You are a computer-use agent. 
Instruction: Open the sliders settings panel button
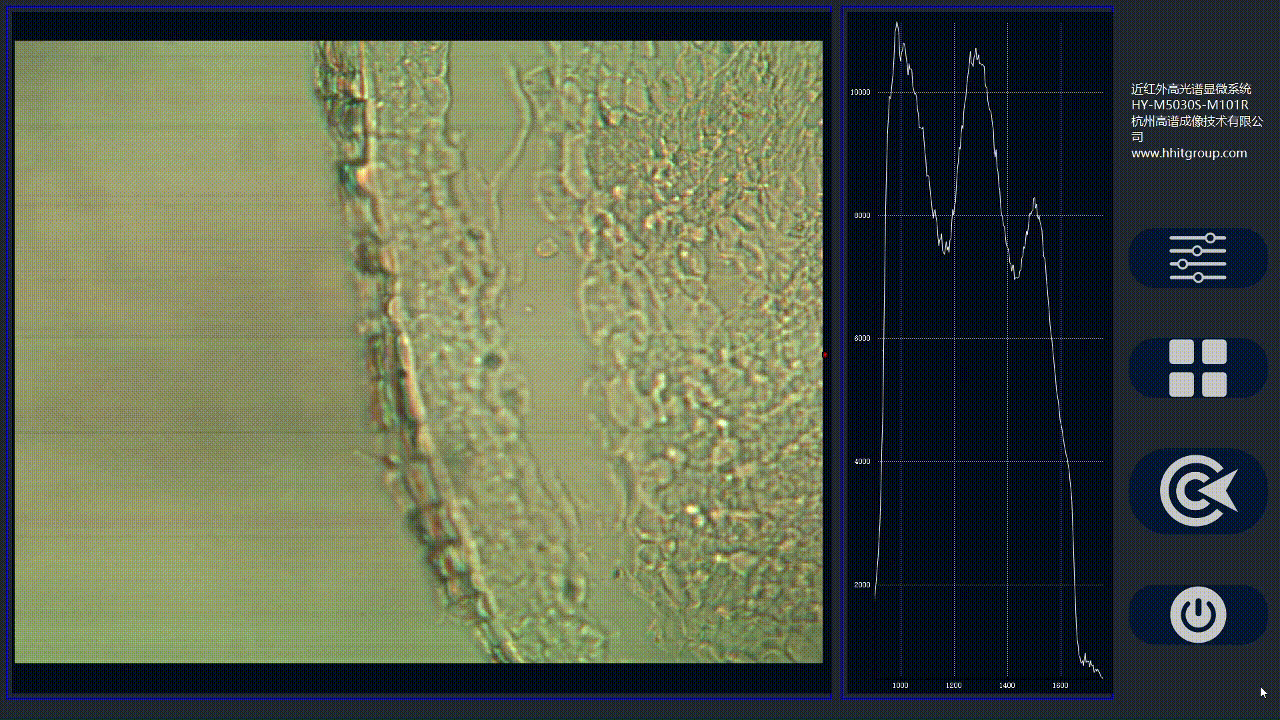[1197, 258]
